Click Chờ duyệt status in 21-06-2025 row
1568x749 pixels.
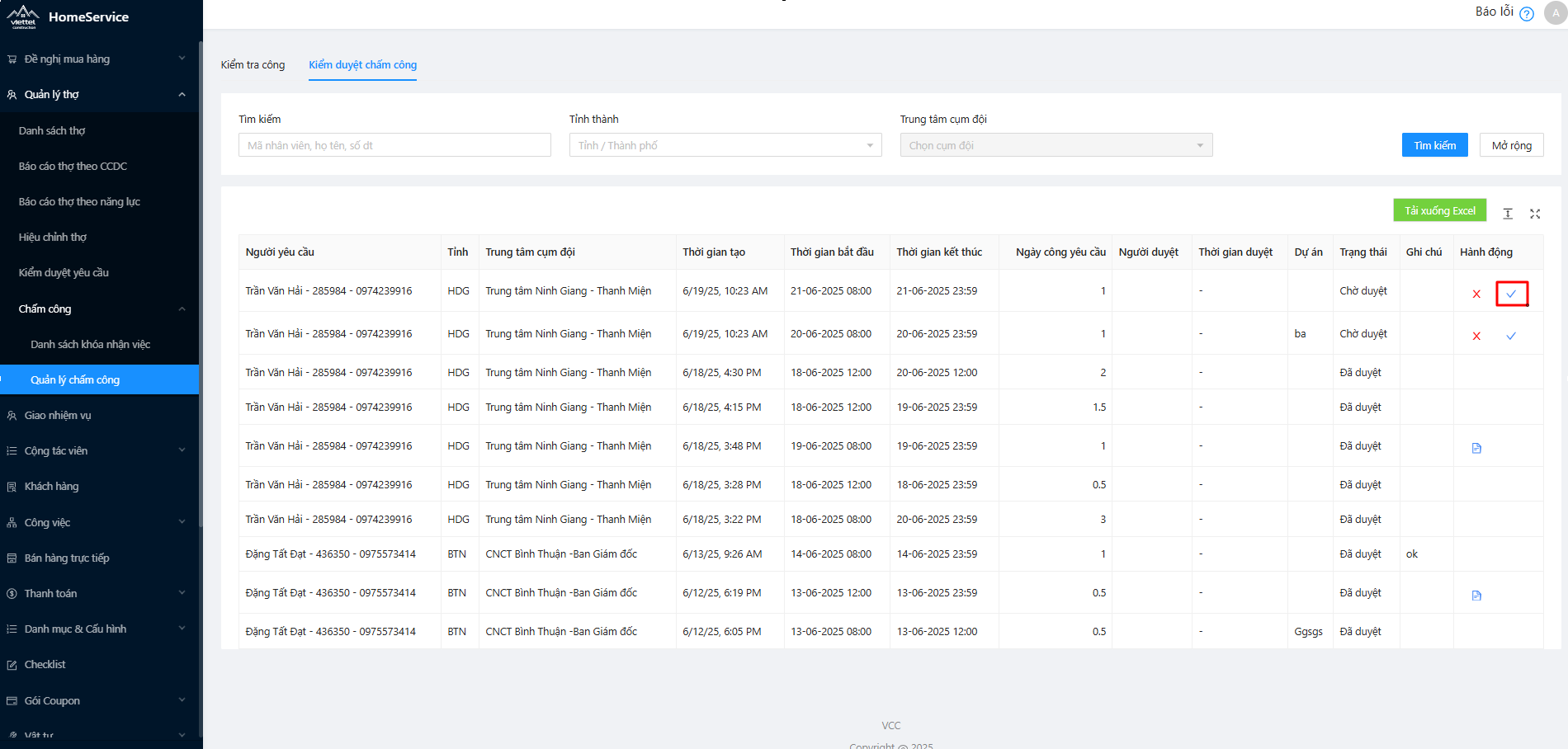(1363, 290)
